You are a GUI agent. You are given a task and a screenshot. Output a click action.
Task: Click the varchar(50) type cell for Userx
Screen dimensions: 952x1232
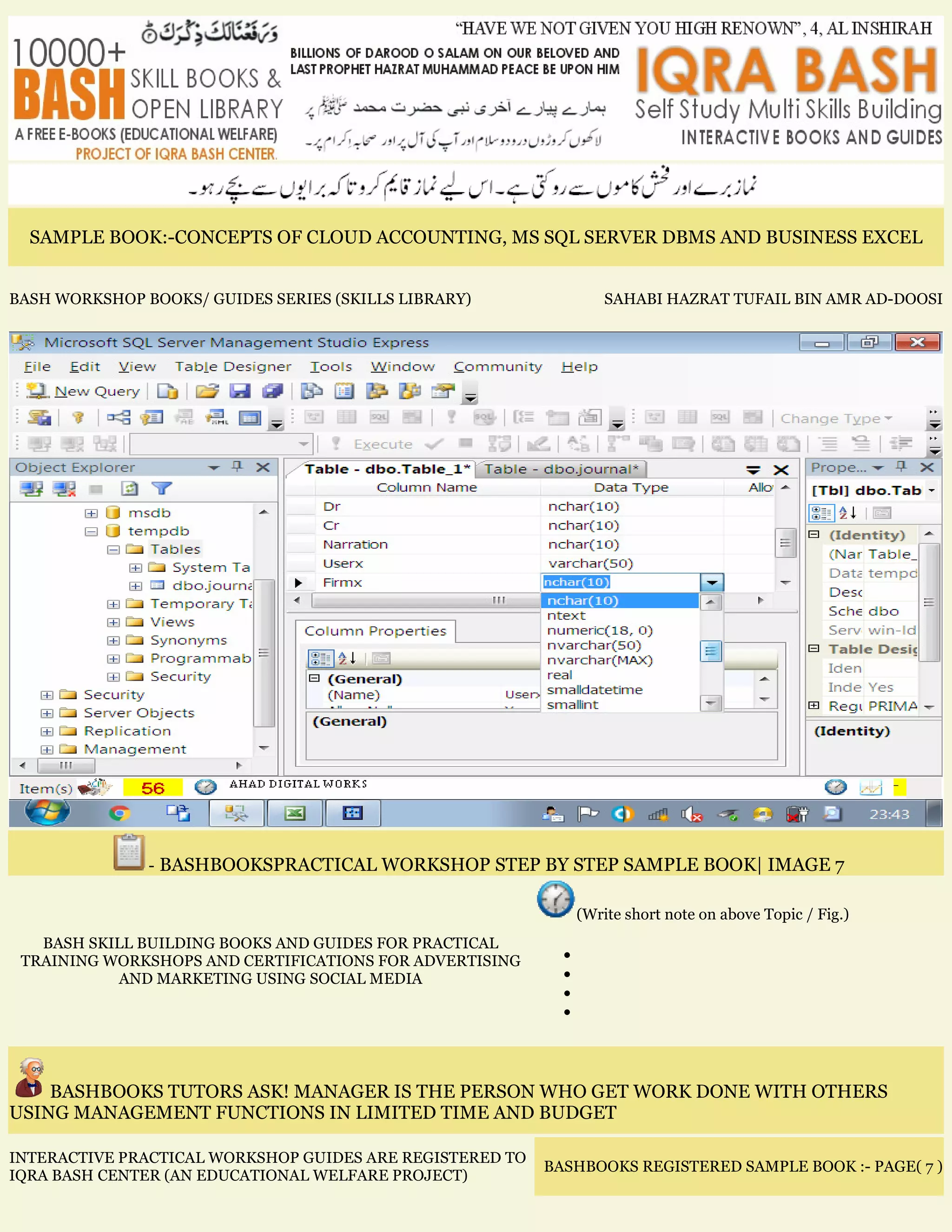pos(632,563)
